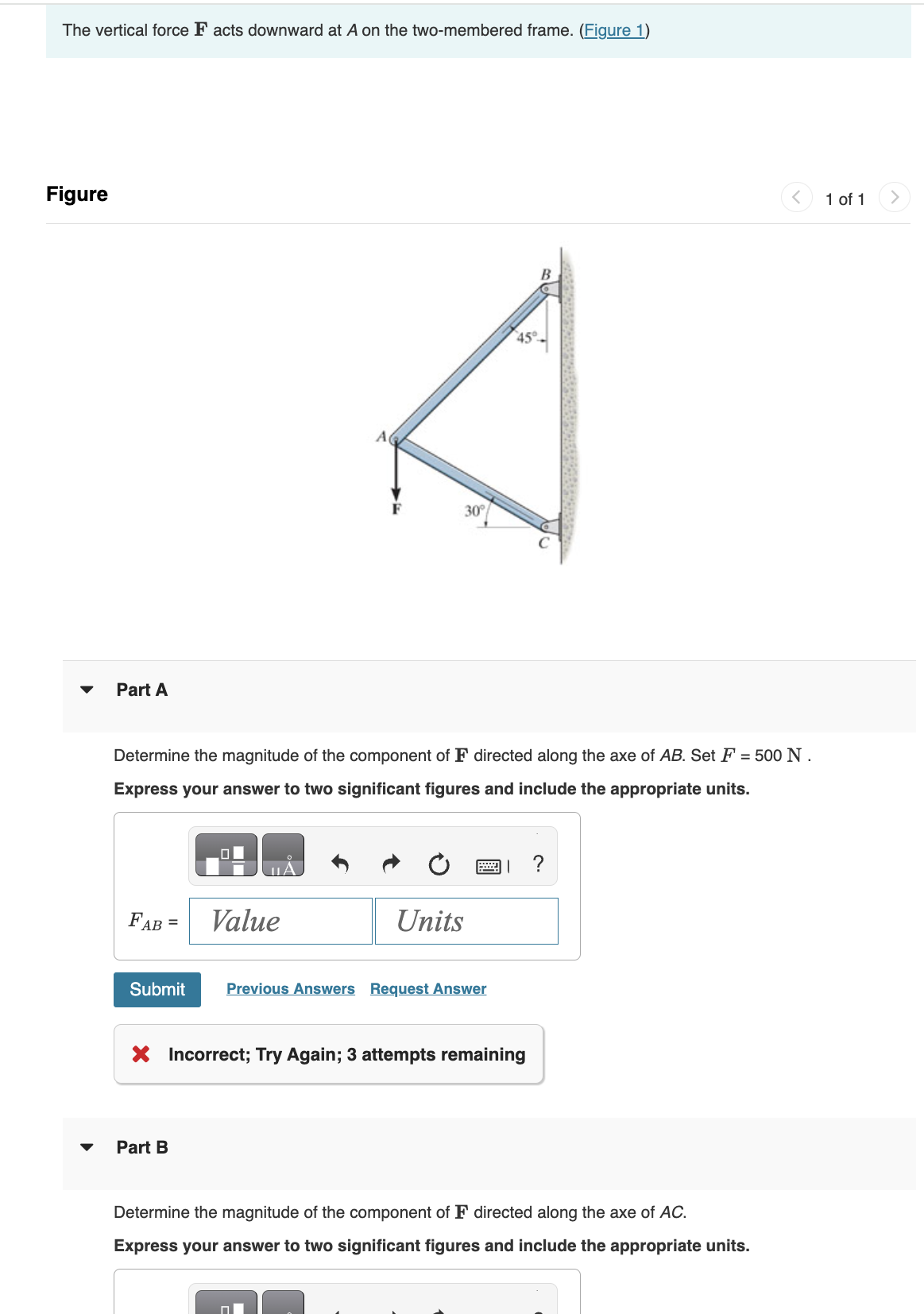924x1314 pixels.
Task: Request the answer for Part A
Action: [x=427, y=988]
